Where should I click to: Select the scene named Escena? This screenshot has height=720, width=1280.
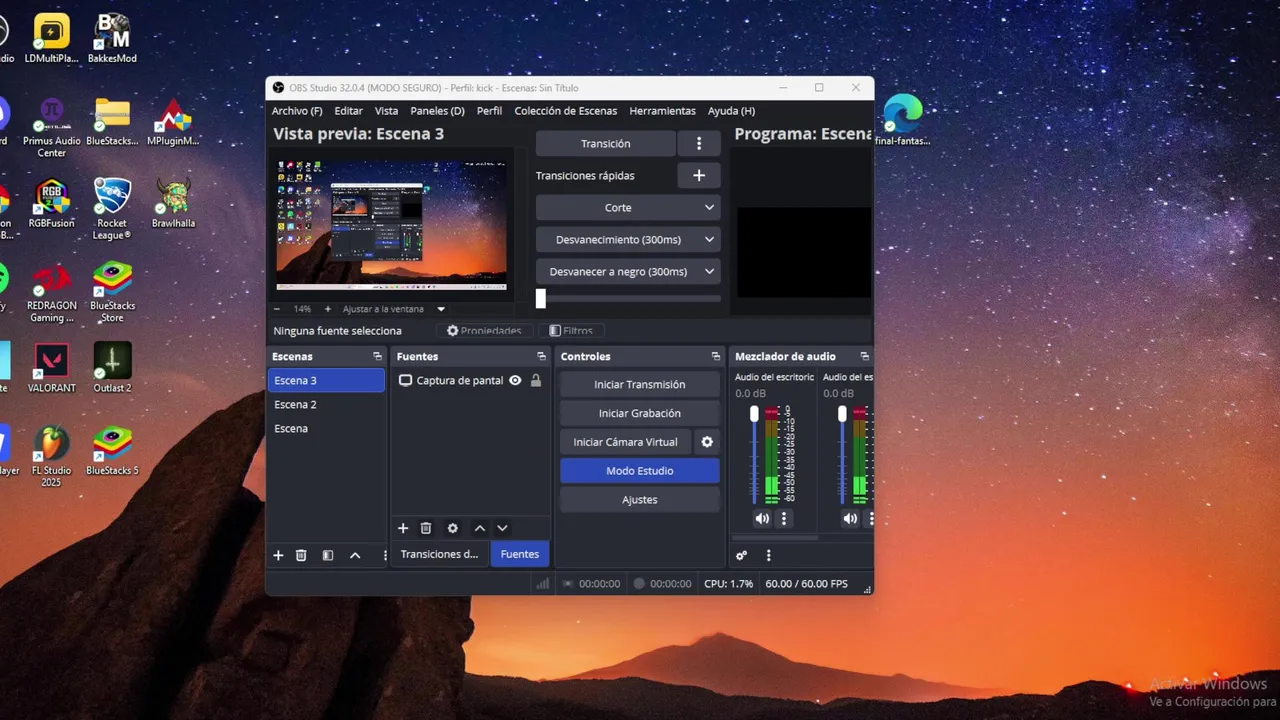point(326,429)
